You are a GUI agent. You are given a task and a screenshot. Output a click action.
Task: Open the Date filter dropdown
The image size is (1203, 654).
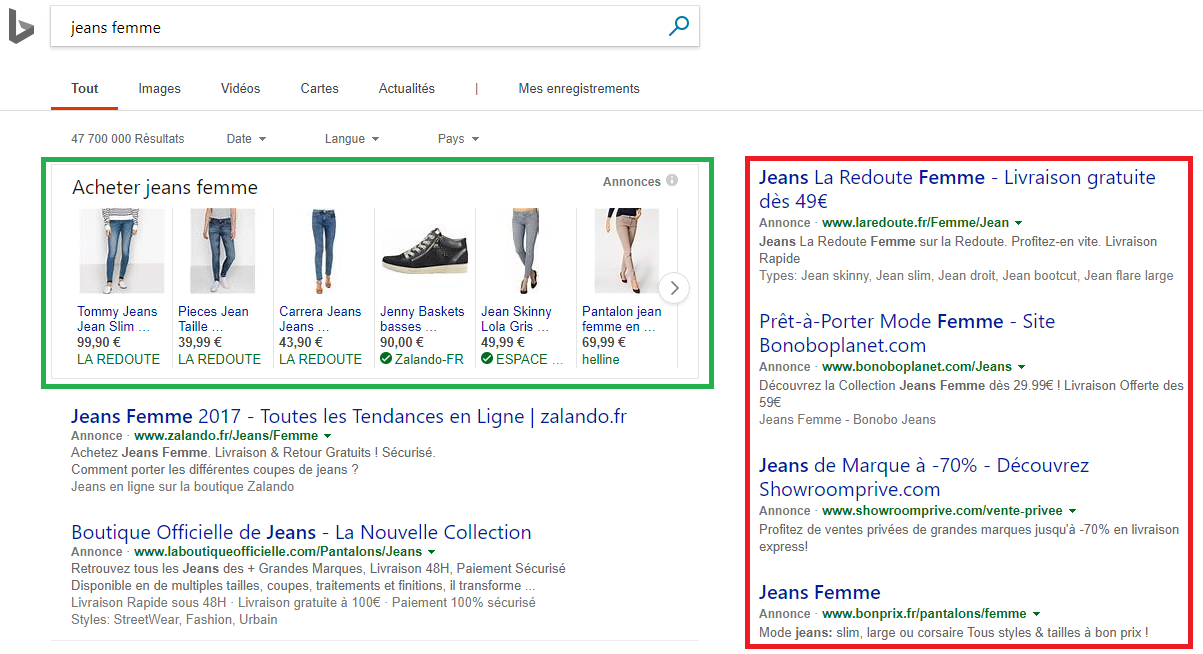pyautogui.click(x=246, y=139)
